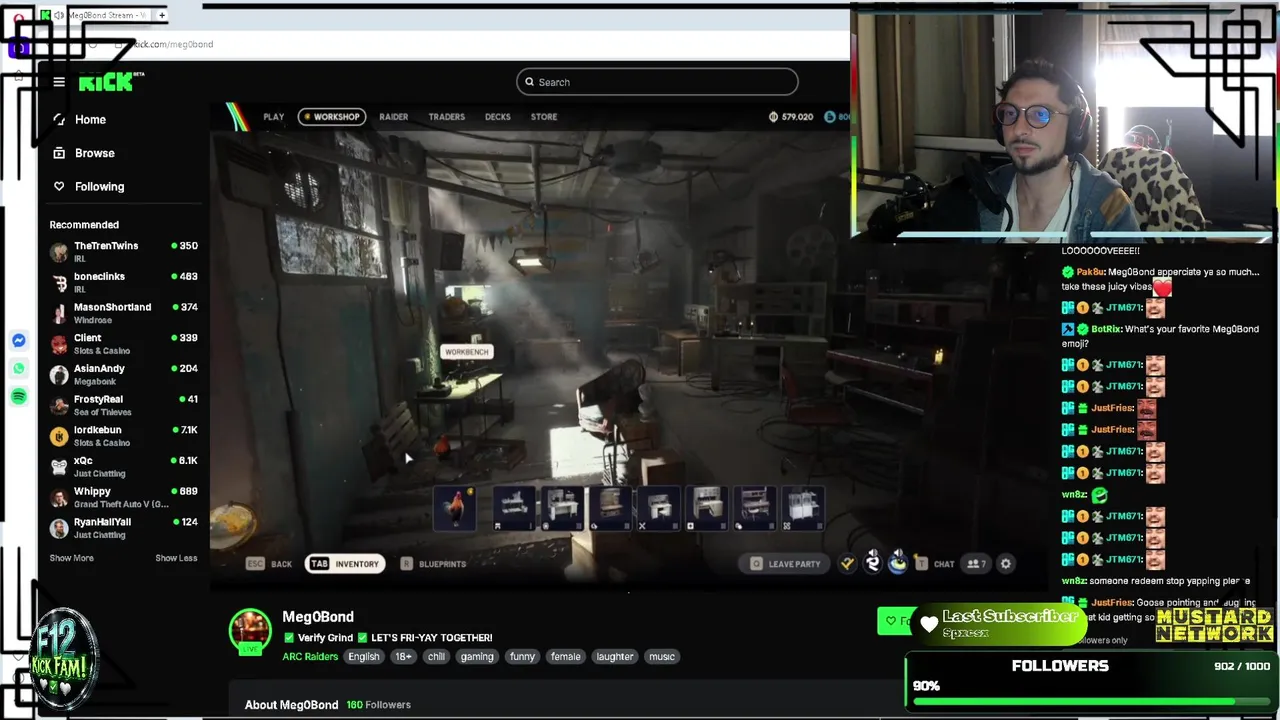Click the TAB INVENTORY button
The image size is (1280, 720).
pos(345,564)
